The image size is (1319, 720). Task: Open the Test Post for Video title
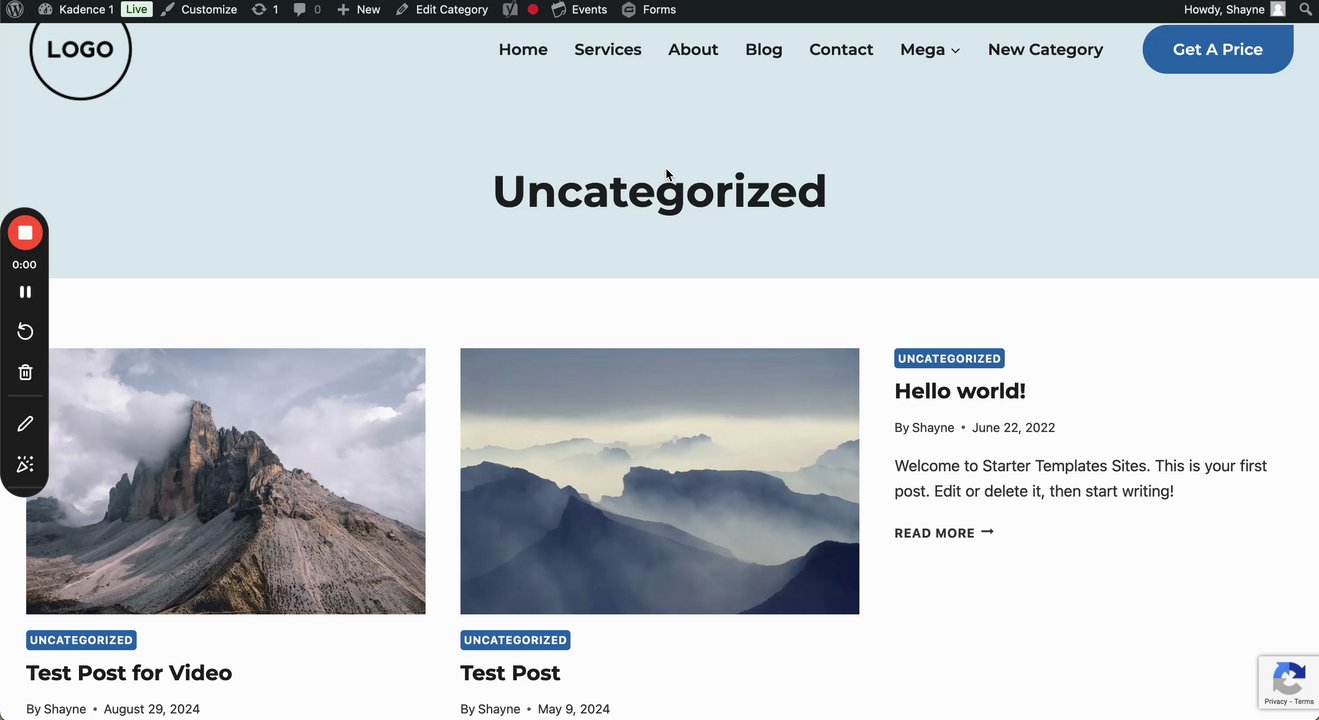(x=129, y=673)
